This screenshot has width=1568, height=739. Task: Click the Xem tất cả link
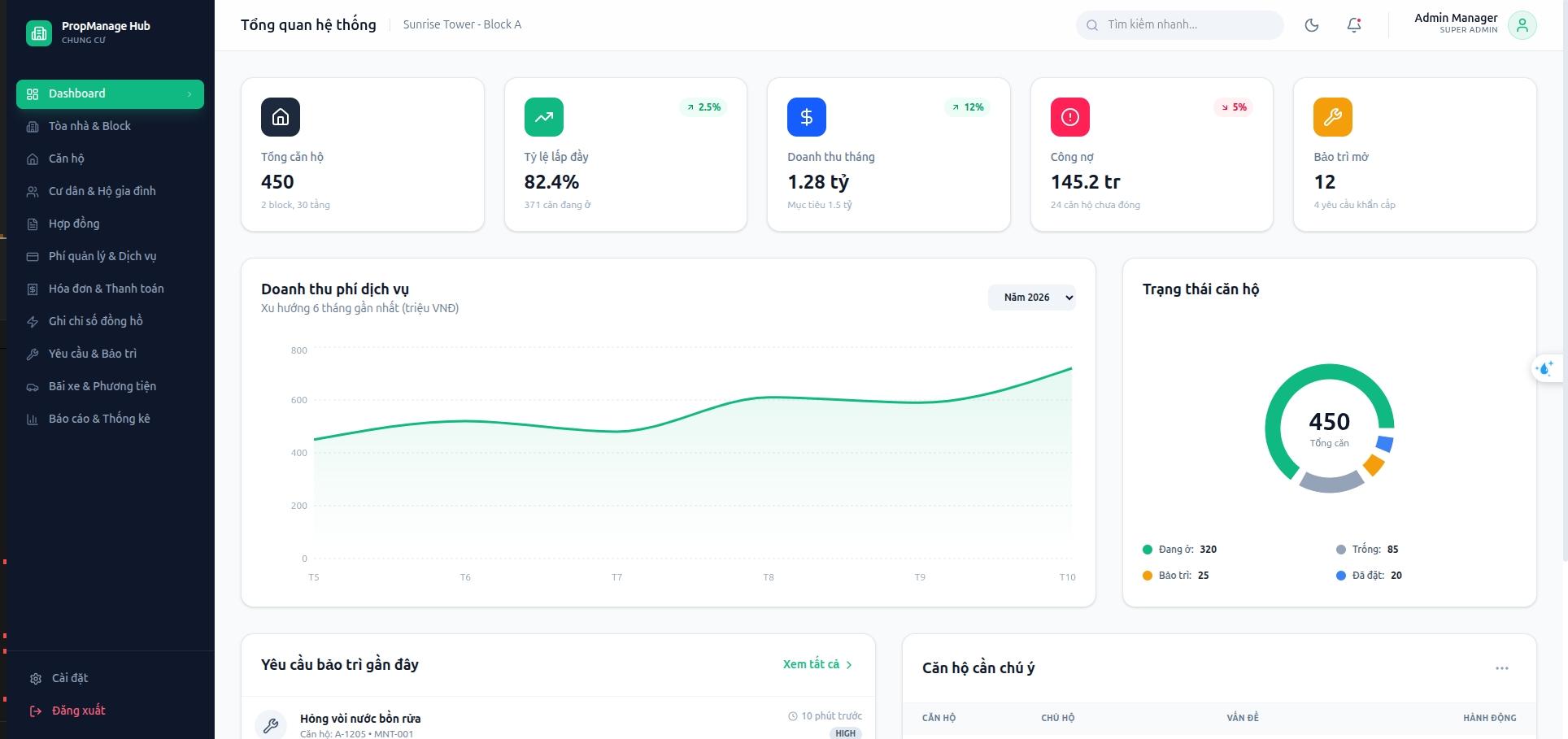[x=817, y=664]
